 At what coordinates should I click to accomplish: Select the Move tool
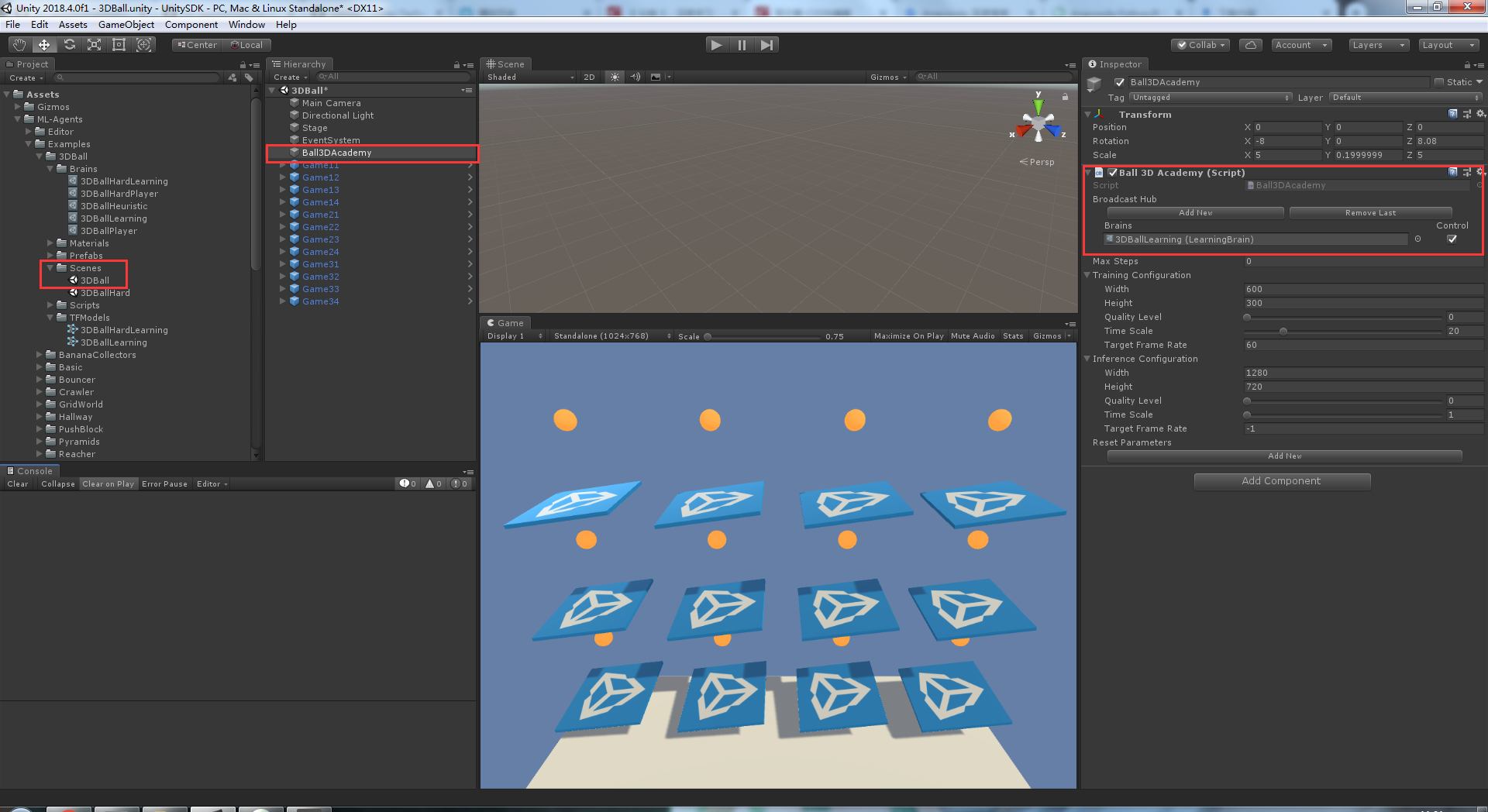(x=44, y=44)
